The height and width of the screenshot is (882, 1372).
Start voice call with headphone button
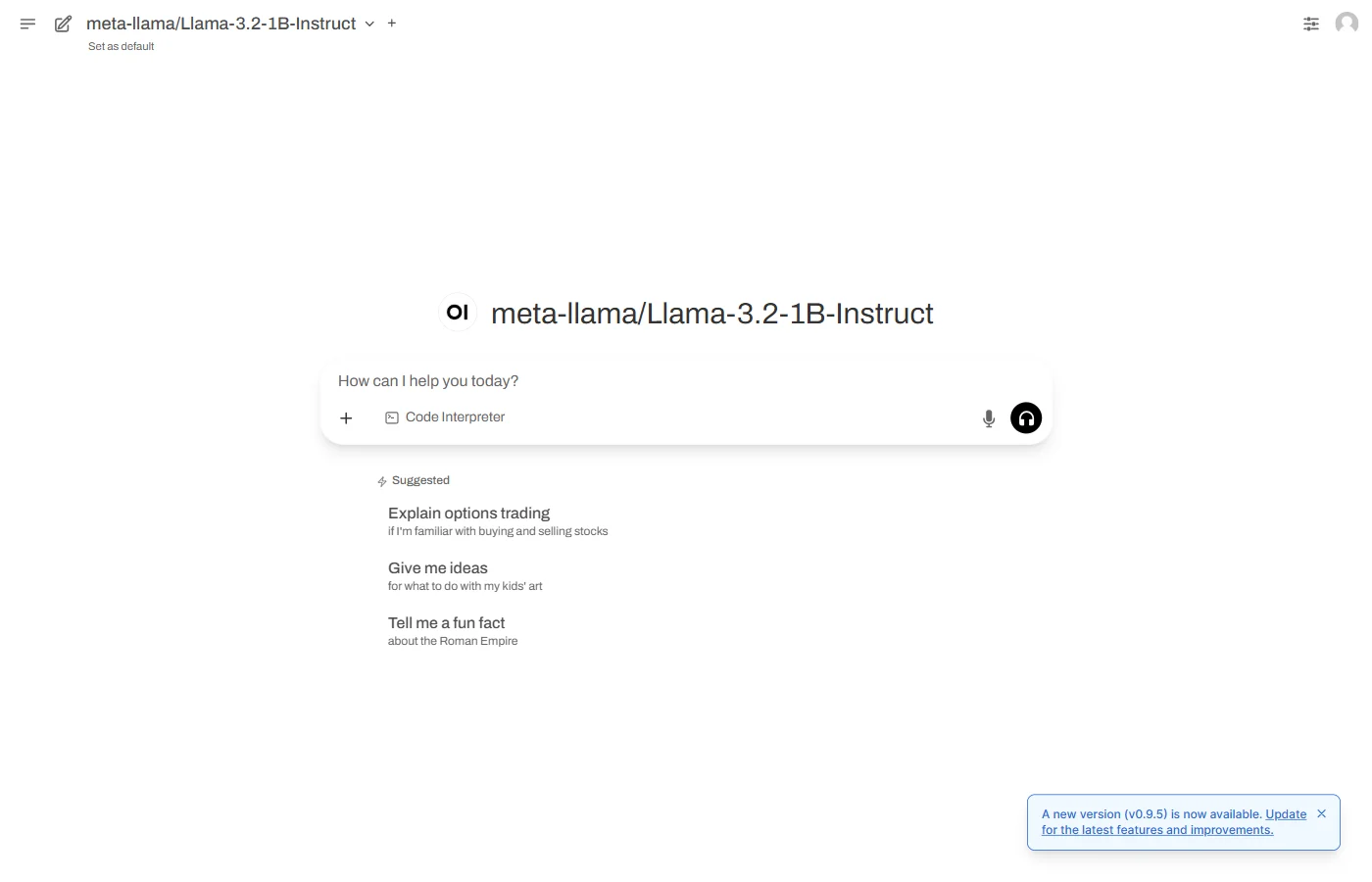pos(1026,418)
